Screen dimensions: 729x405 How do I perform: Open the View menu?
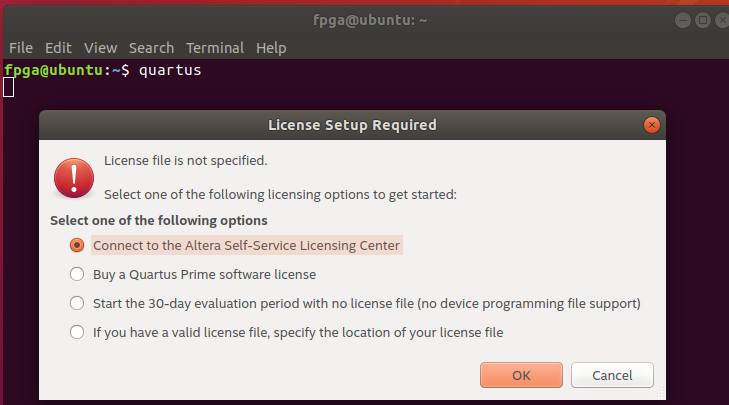click(100, 48)
